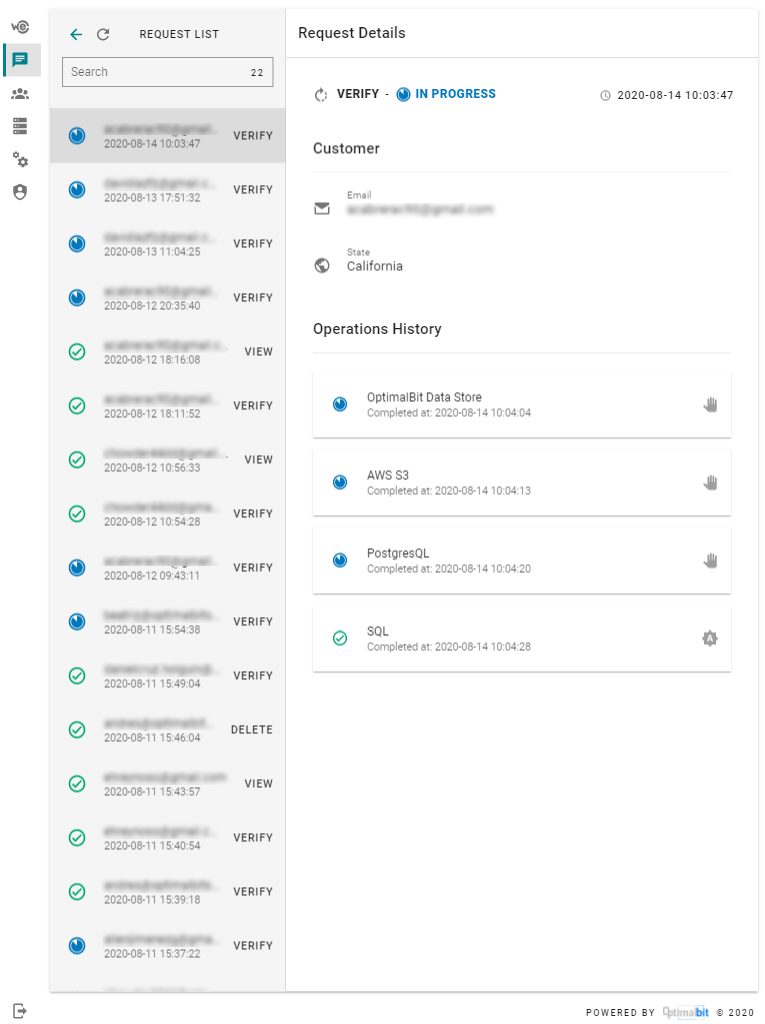Select request dated 2020-08-12 09:43:11

point(167,568)
